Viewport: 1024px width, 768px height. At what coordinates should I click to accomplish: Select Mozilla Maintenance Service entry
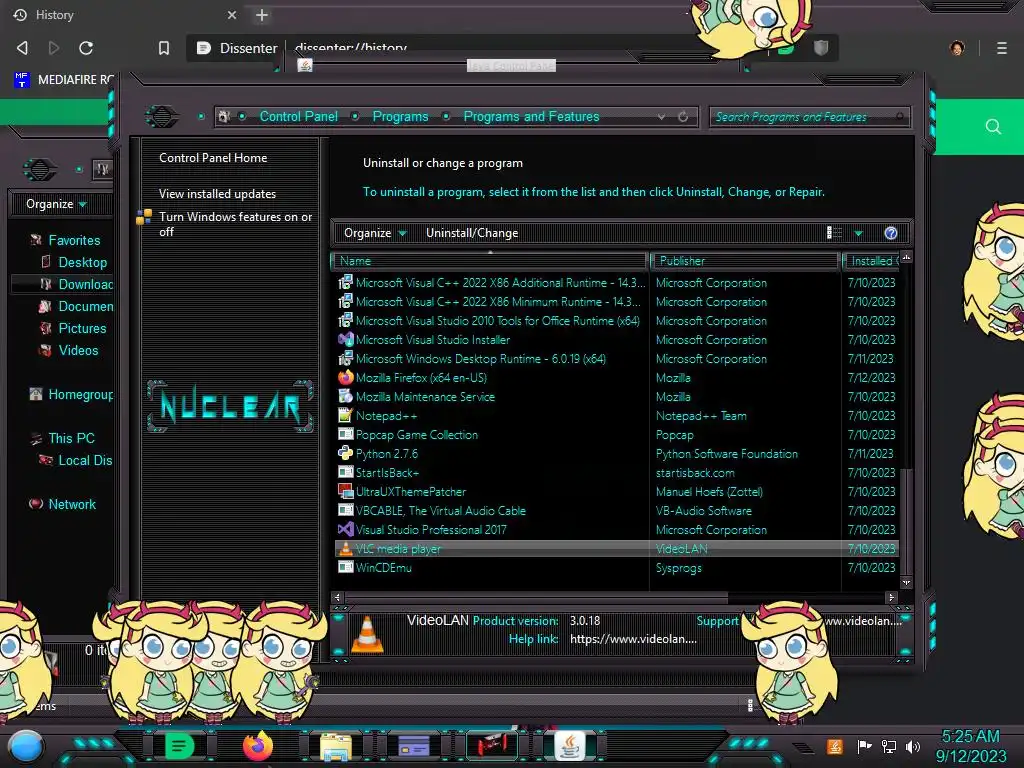pyautogui.click(x=425, y=397)
